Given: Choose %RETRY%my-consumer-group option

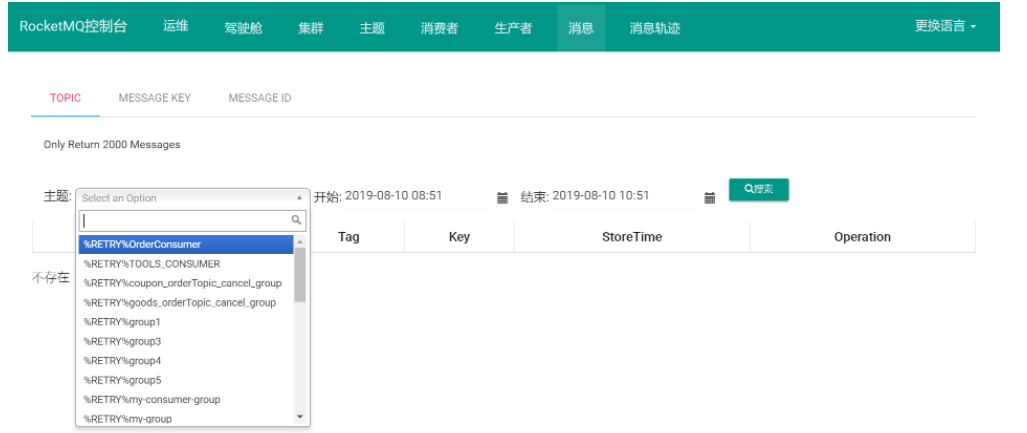Looking at the screenshot, I should coord(186,399).
